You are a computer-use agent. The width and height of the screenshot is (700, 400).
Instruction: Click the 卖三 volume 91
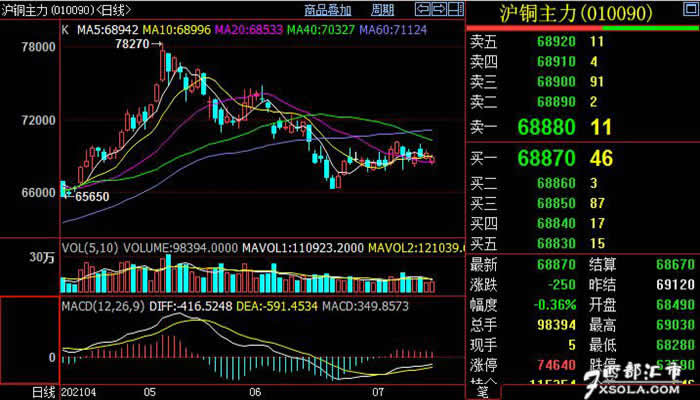click(x=597, y=81)
